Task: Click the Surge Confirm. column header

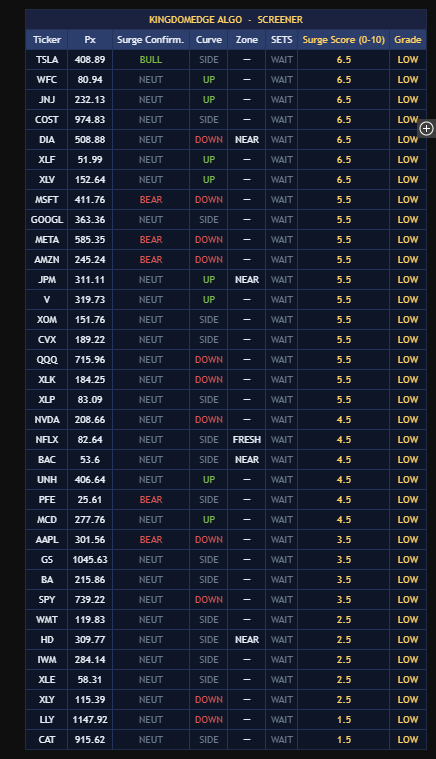Action: coord(150,40)
